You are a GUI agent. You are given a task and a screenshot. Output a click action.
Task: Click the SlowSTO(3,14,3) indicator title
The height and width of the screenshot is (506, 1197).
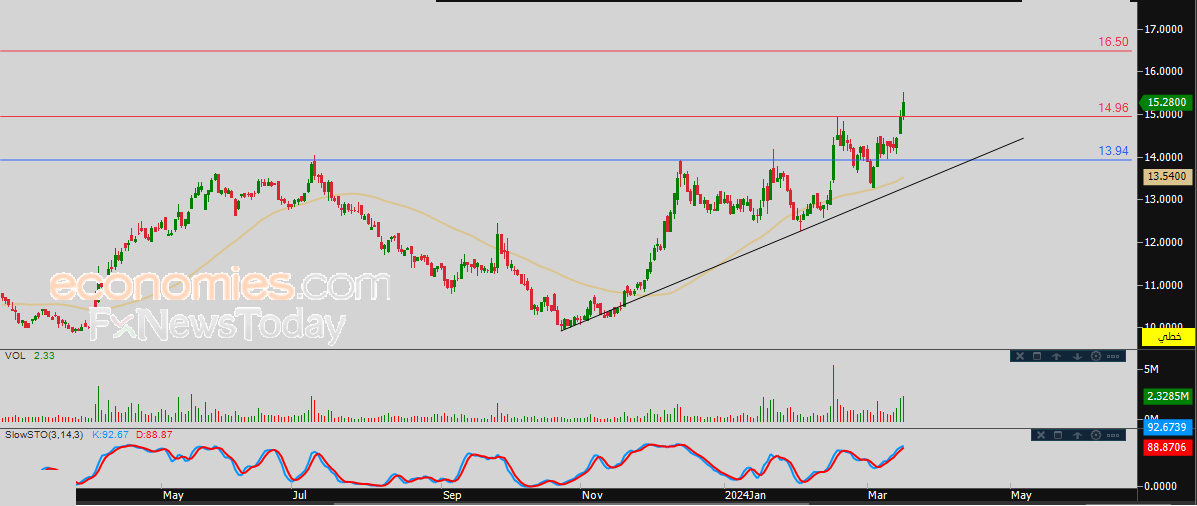click(43, 434)
